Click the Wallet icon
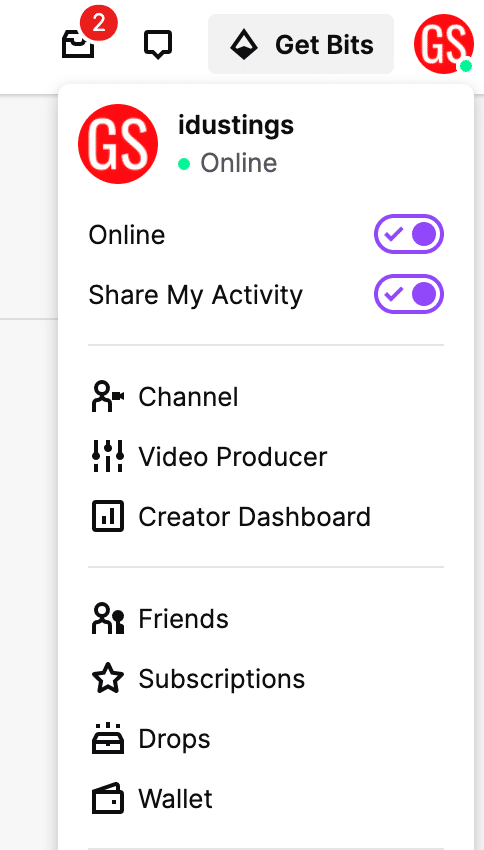Screen dimensions: 484x850 [x=108, y=799]
